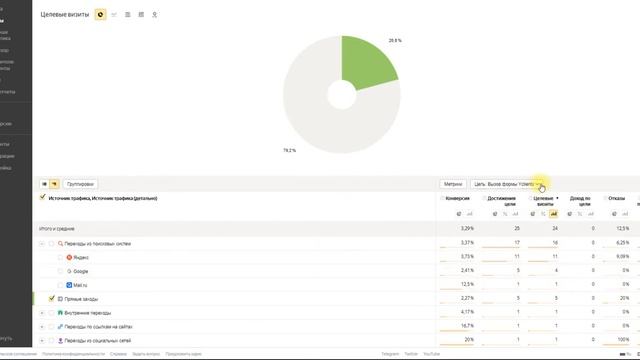The height and width of the screenshot is (360, 640).
Task: Click the Google row label
Action: (80, 271)
